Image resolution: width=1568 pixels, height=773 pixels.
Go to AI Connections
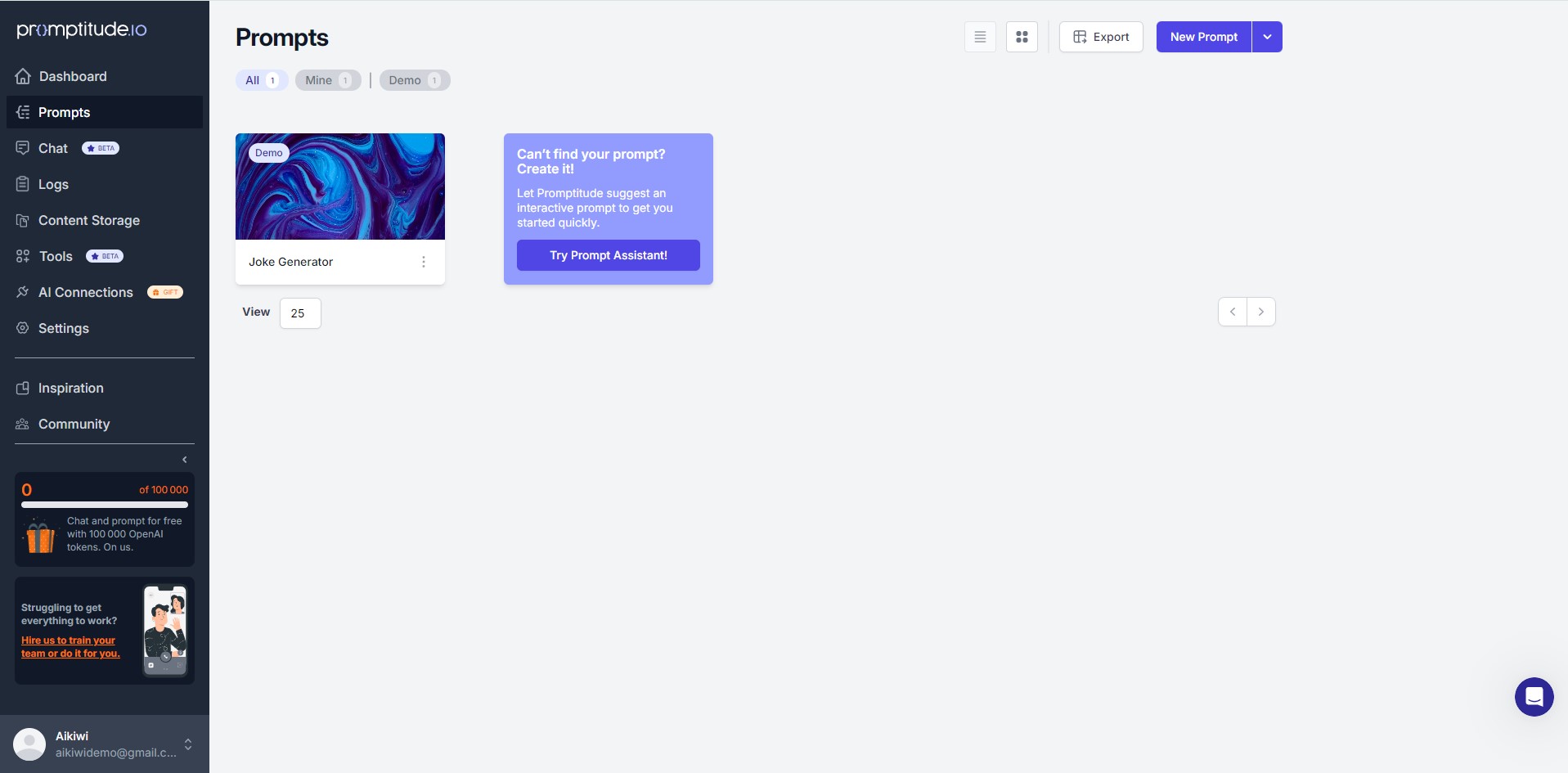tap(105, 292)
